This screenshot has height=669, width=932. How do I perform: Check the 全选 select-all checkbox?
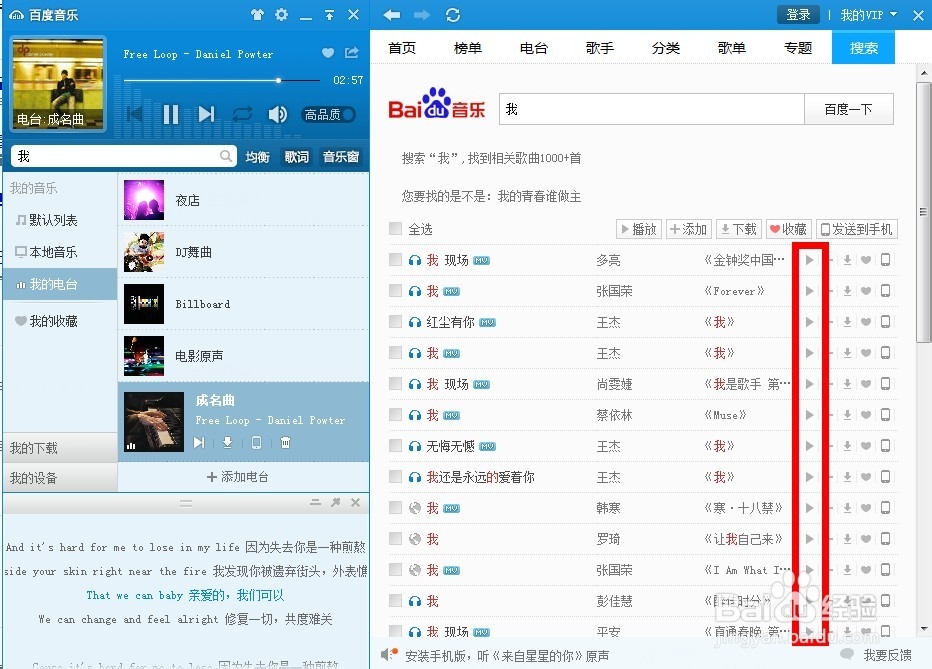[x=395, y=229]
